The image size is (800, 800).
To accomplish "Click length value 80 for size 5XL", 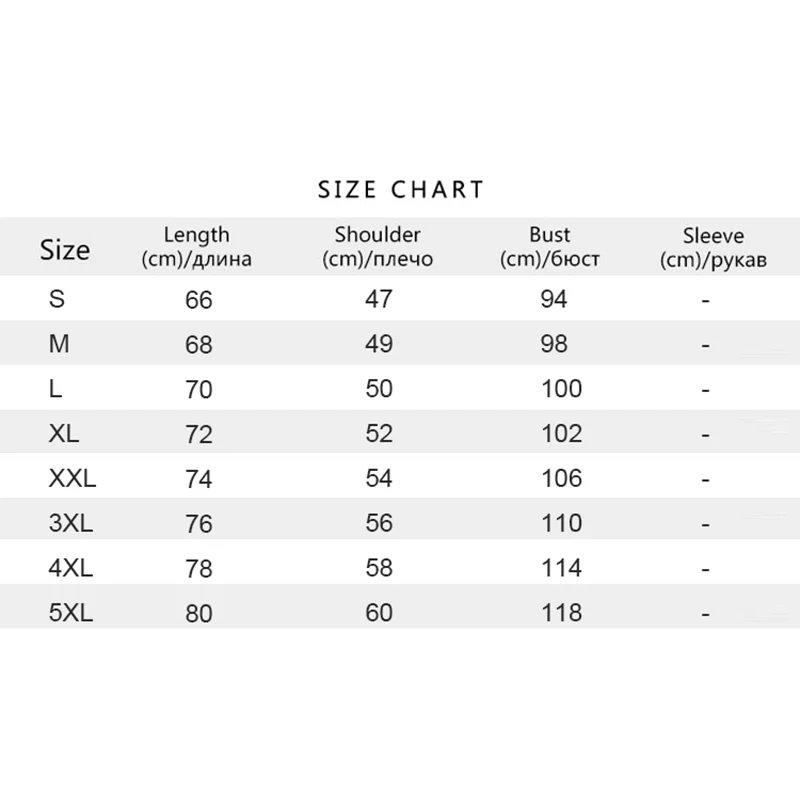I will 199,614.
